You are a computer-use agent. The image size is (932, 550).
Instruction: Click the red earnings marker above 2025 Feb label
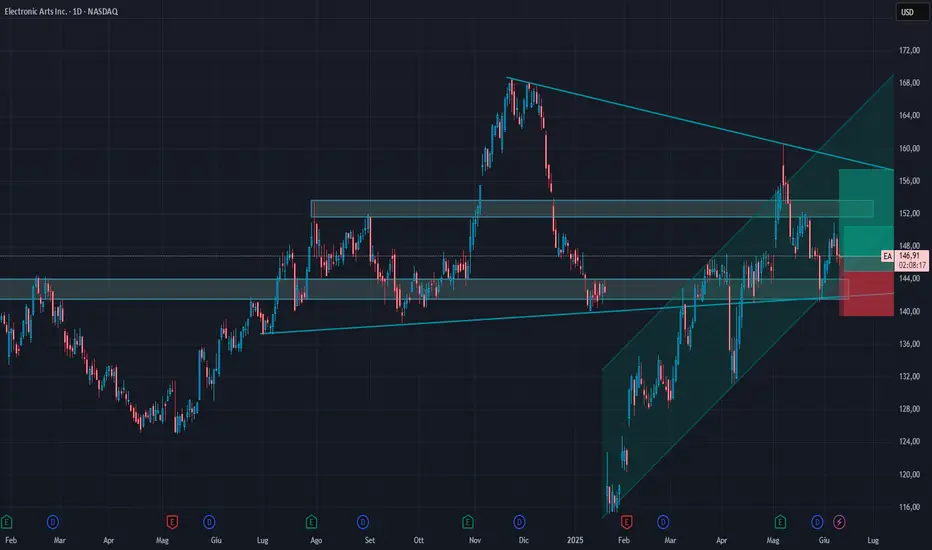point(626,522)
